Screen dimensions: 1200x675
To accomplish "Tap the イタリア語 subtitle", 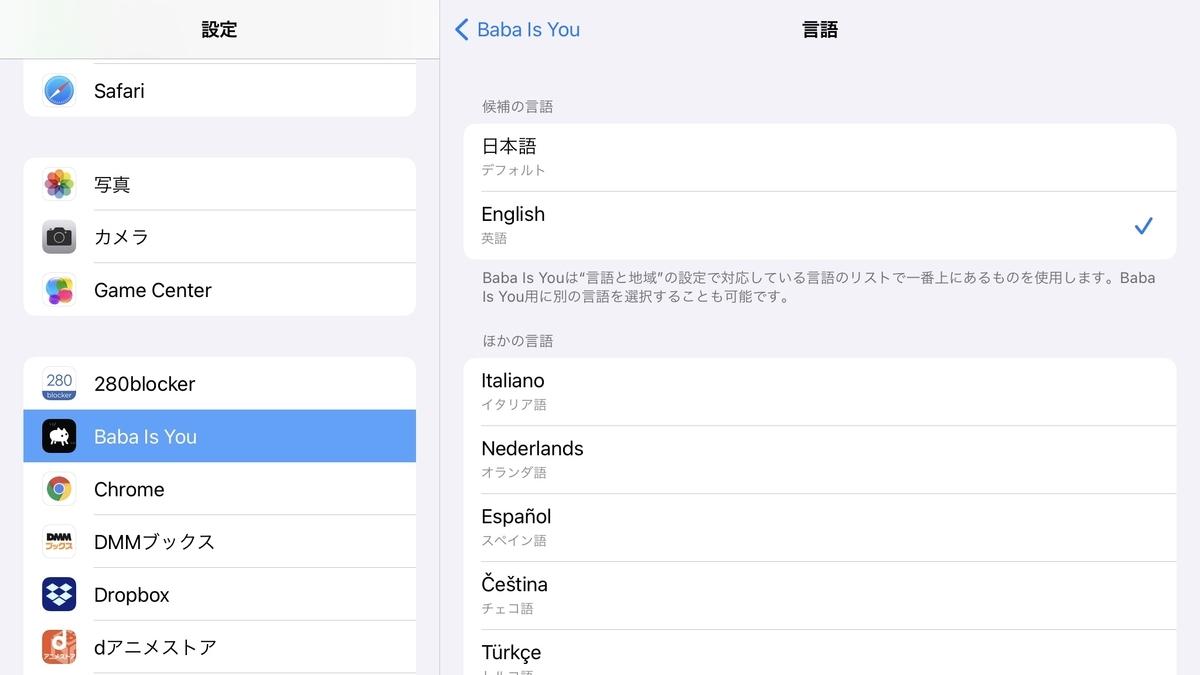I will tap(514, 405).
